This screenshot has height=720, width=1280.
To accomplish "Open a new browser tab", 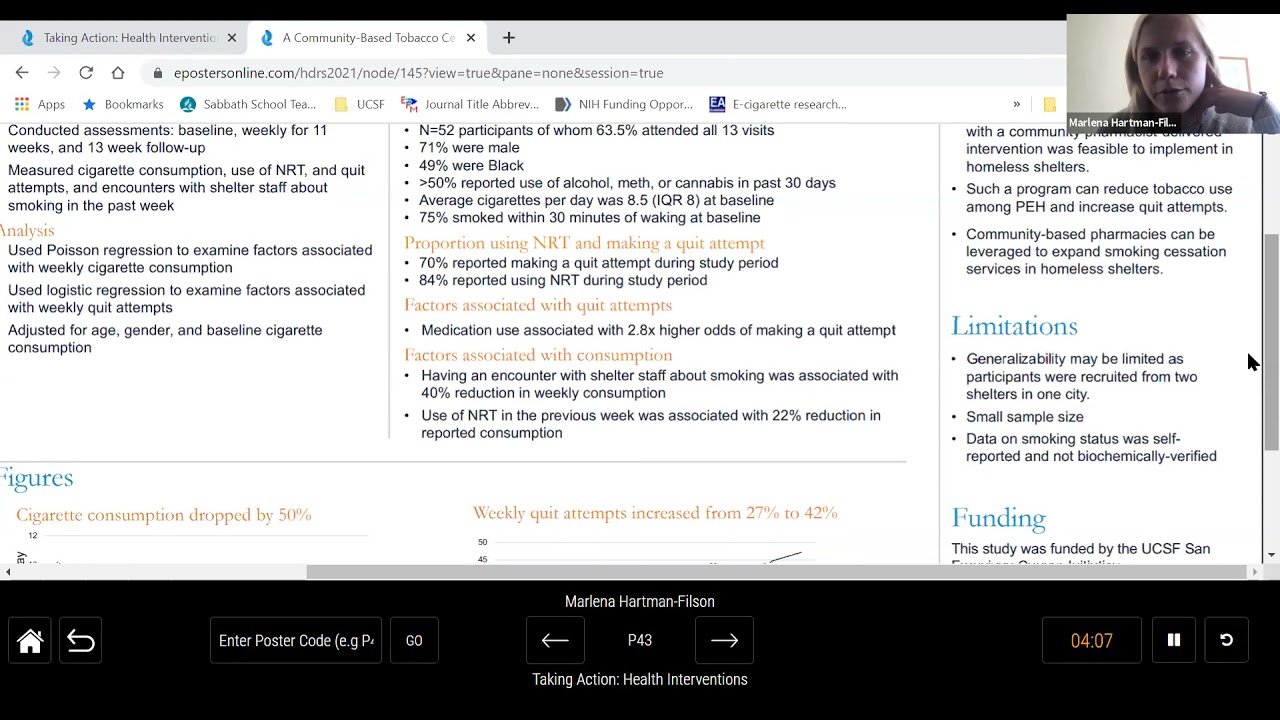I will [509, 38].
